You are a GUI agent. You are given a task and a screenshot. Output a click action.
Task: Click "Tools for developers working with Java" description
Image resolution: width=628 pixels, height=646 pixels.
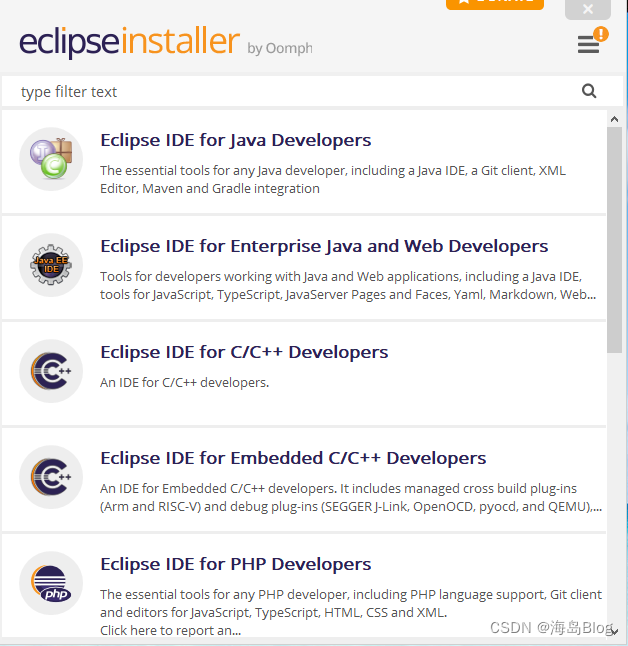point(348,285)
